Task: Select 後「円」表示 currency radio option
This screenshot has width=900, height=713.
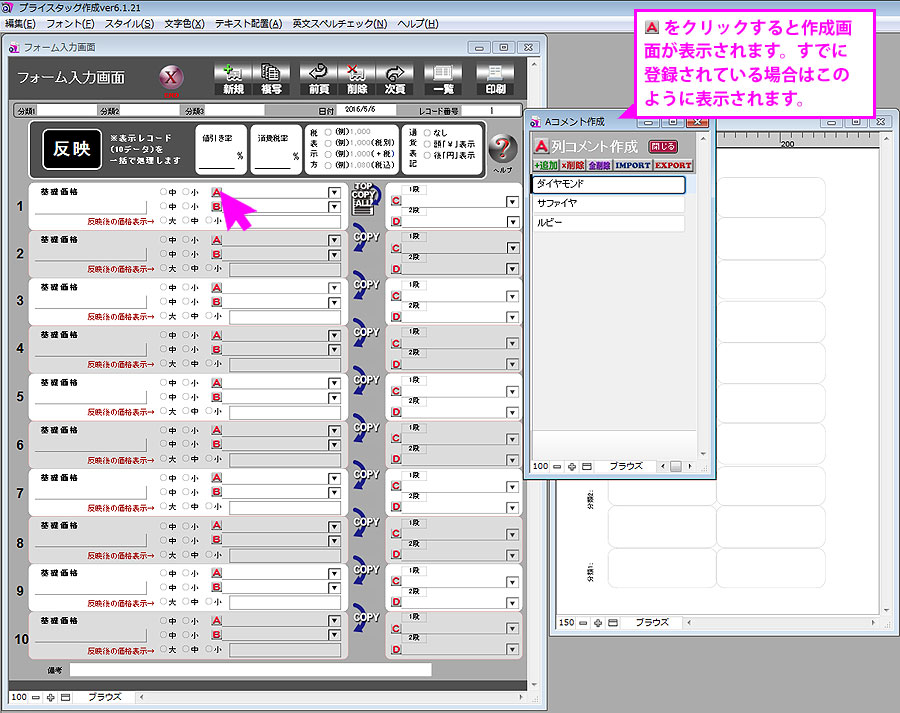Action: coord(428,156)
